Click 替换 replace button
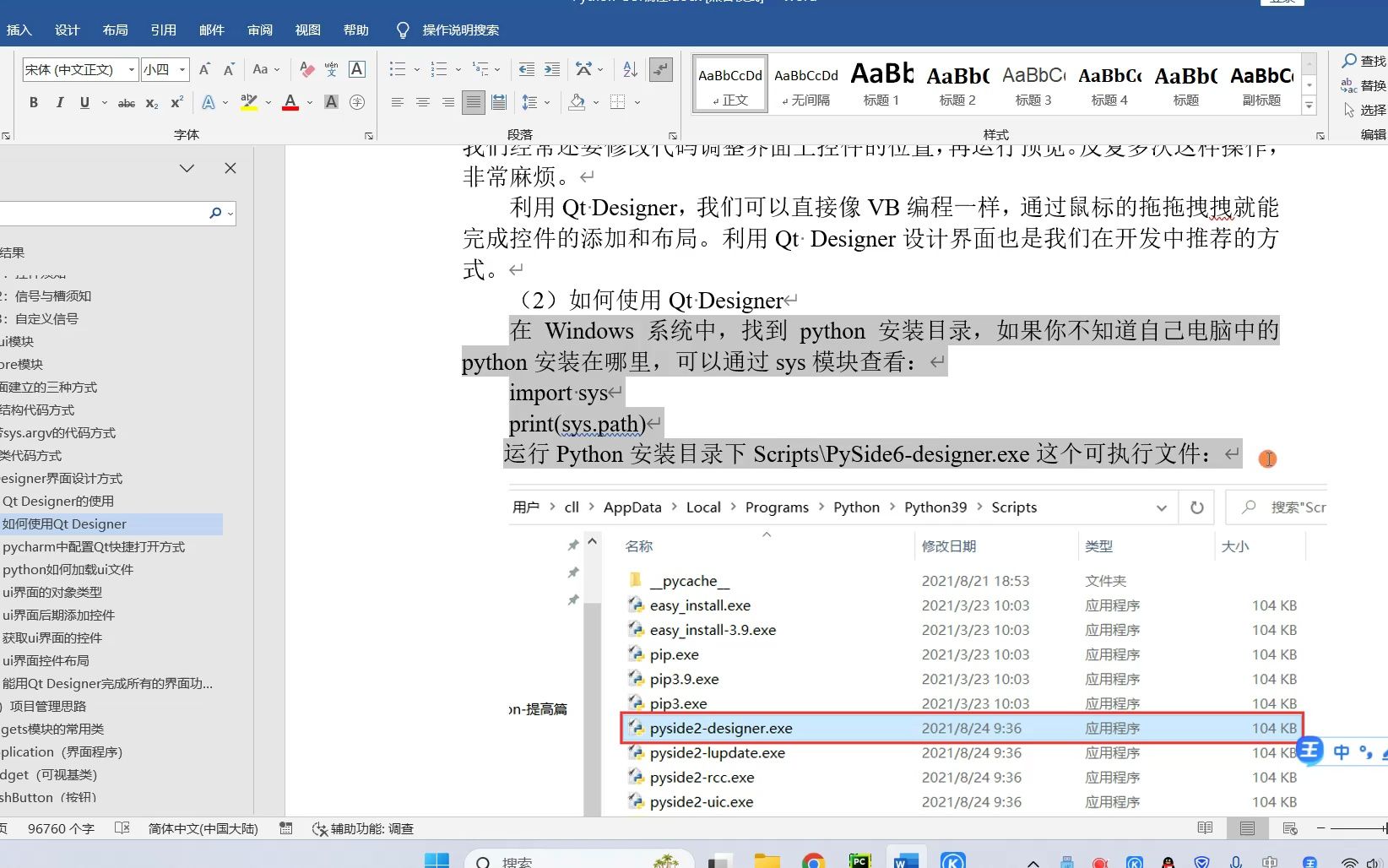This screenshot has height=868, width=1388. [1364, 85]
